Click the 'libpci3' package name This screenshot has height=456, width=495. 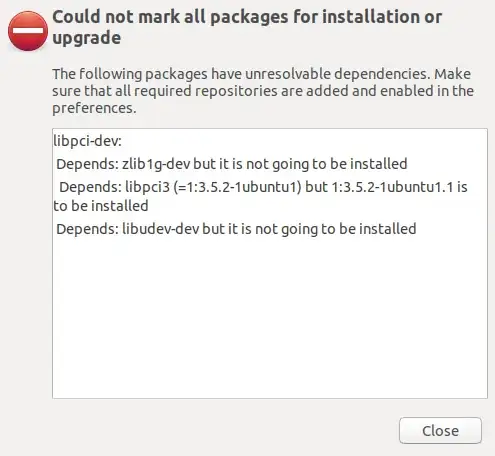[x=147, y=187]
